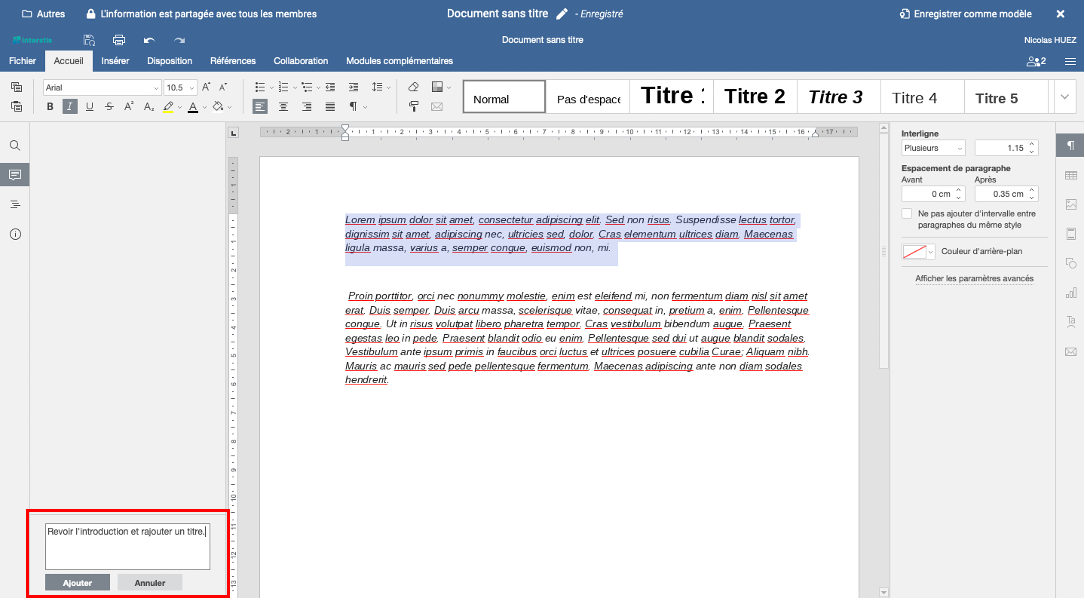
Task: Open the Modules complémentaires tab
Action: [399, 61]
